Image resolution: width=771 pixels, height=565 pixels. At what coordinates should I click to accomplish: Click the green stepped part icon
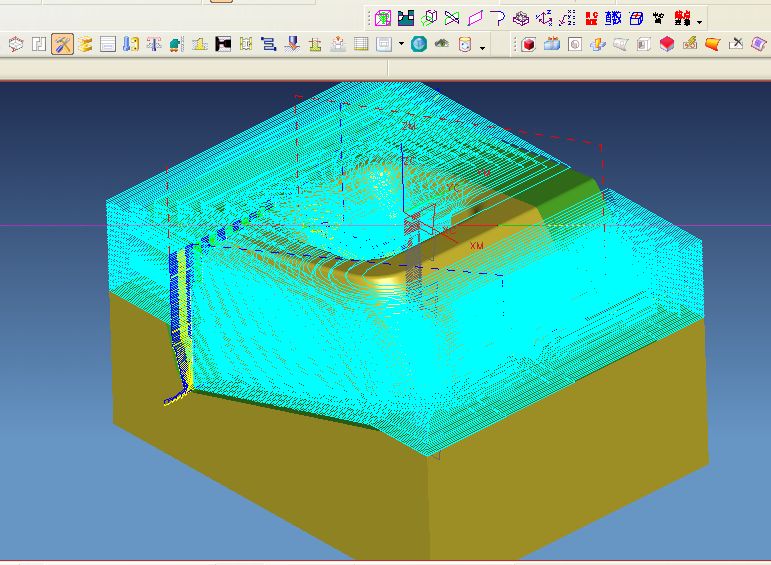(315, 44)
